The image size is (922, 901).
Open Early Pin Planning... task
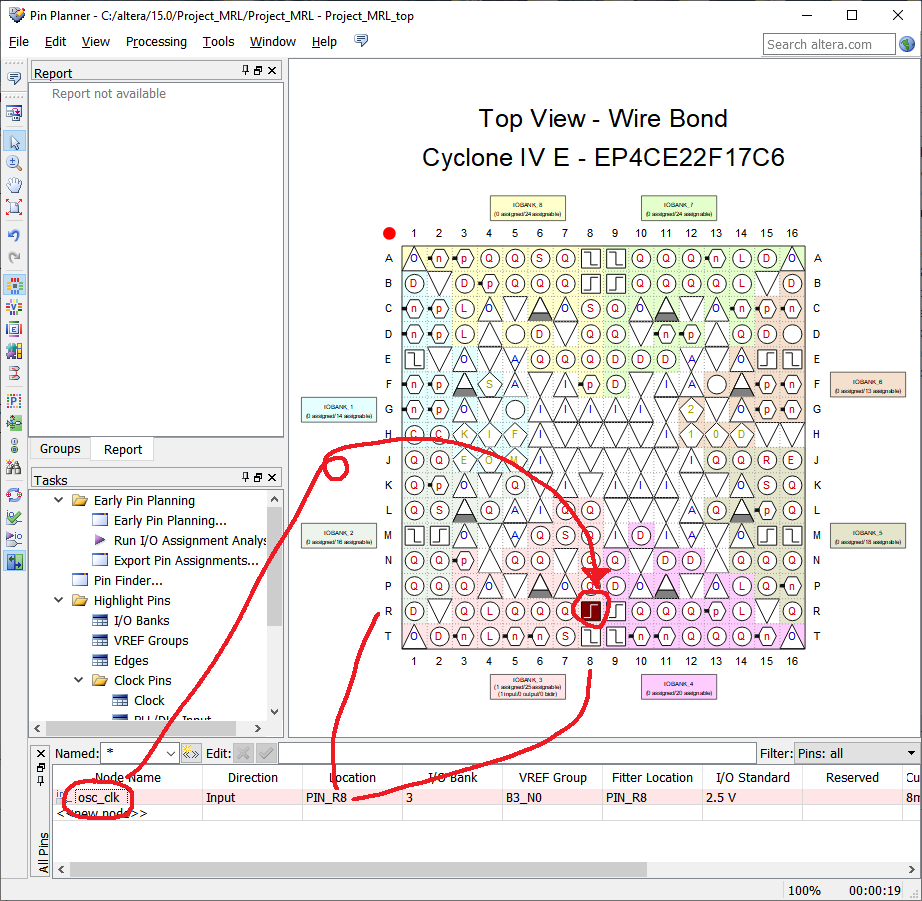coord(170,520)
